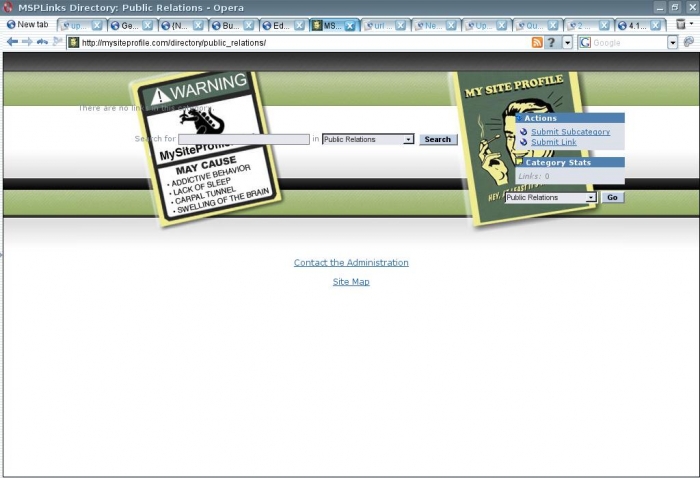Click the question mark help icon
The image size is (700, 478).
552,42
